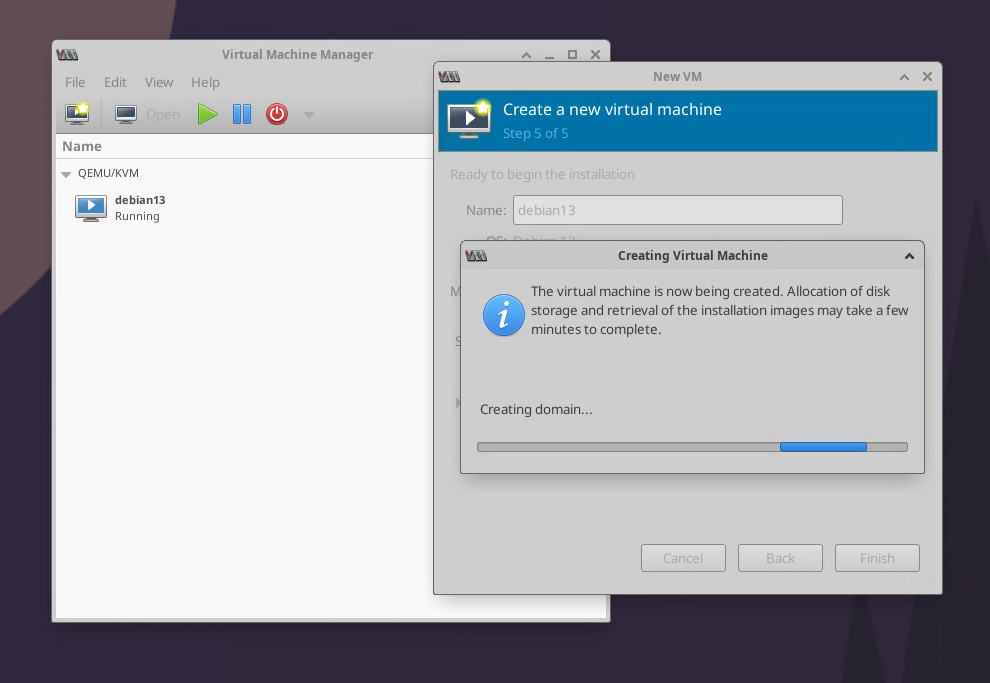Open the Help menu
The image size is (990, 683).
205,82
